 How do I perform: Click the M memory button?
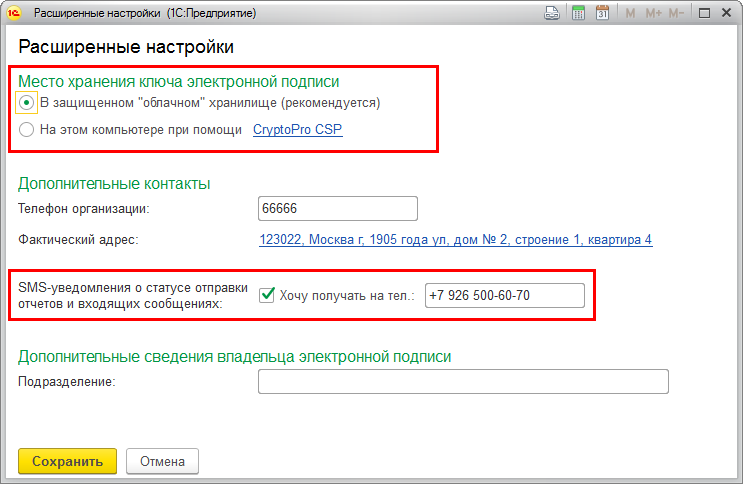click(x=630, y=13)
